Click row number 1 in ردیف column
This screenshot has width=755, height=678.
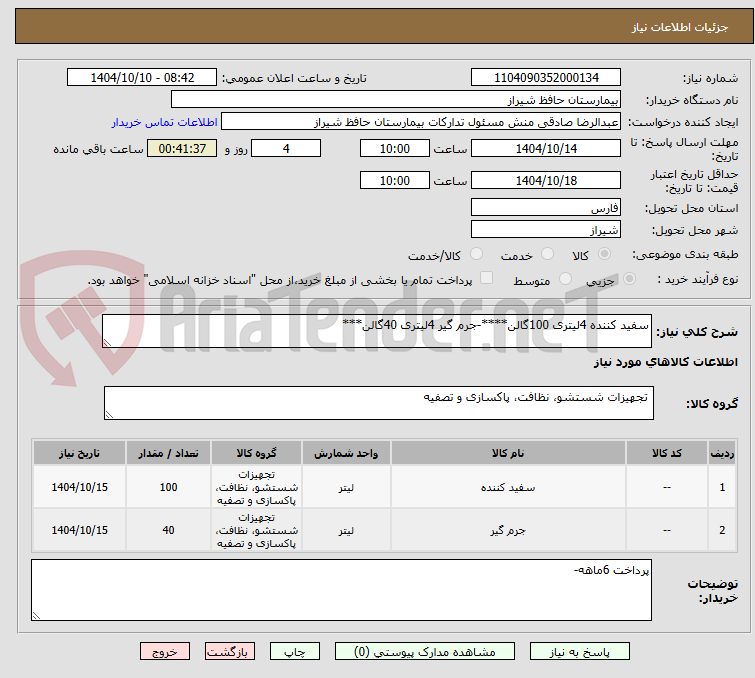(x=722, y=487)
